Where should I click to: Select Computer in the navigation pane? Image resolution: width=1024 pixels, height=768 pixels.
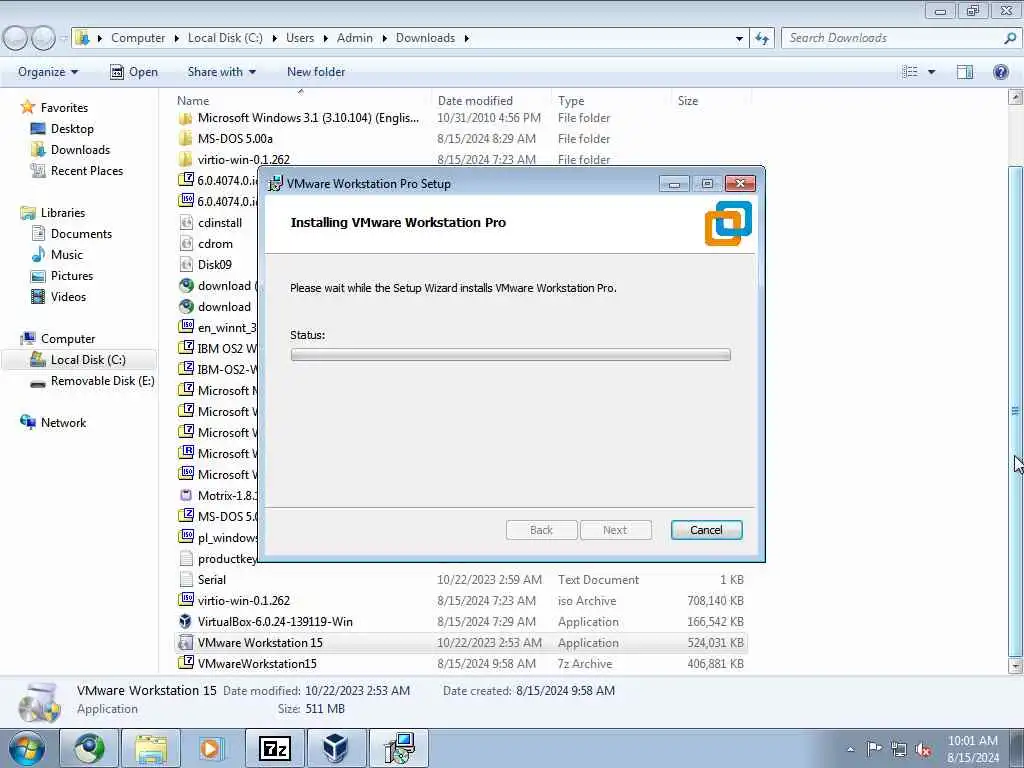[x=68, y=338]
